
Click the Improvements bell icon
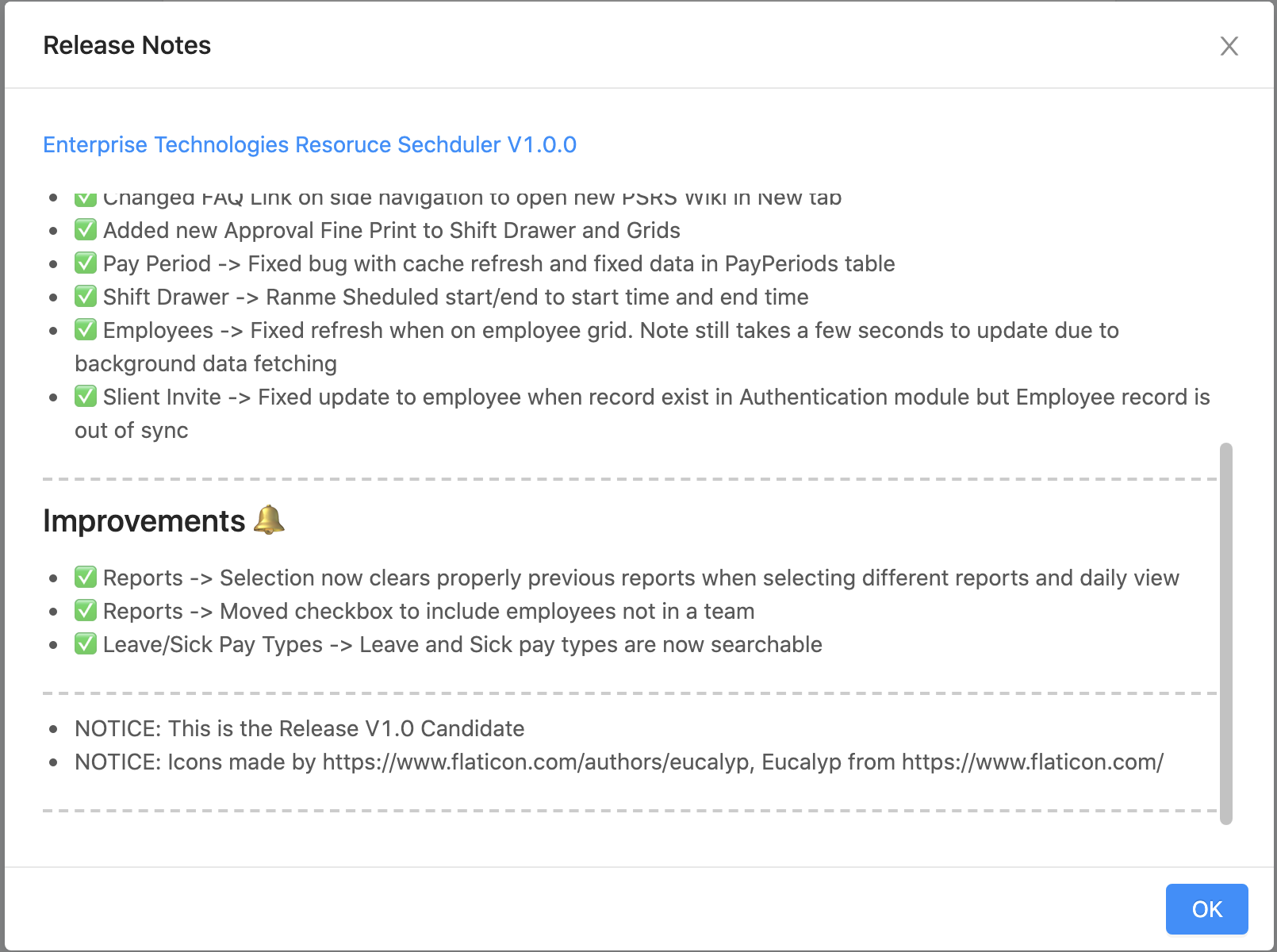click(x=269, y=520)
